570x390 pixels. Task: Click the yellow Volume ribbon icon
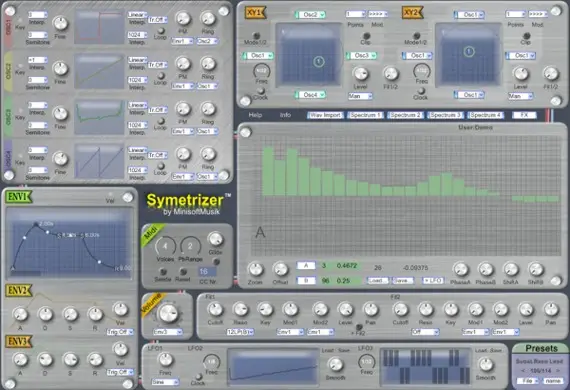[x=152, y=305]
